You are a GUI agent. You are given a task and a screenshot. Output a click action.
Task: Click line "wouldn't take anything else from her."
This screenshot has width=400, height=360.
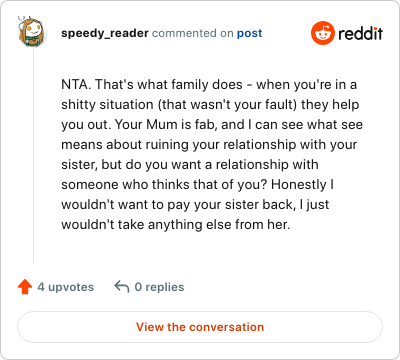pyautogui.click(x=176, y=225)
